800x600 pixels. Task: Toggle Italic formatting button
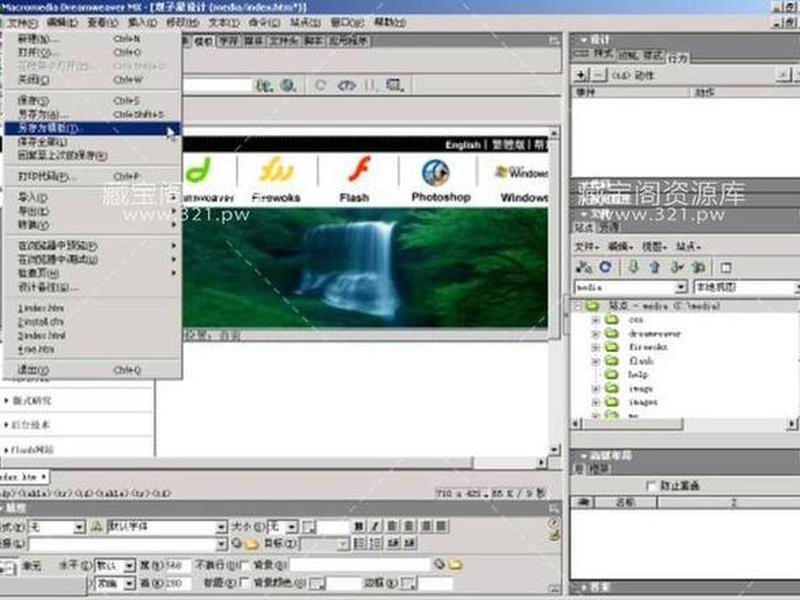point(376,526)
